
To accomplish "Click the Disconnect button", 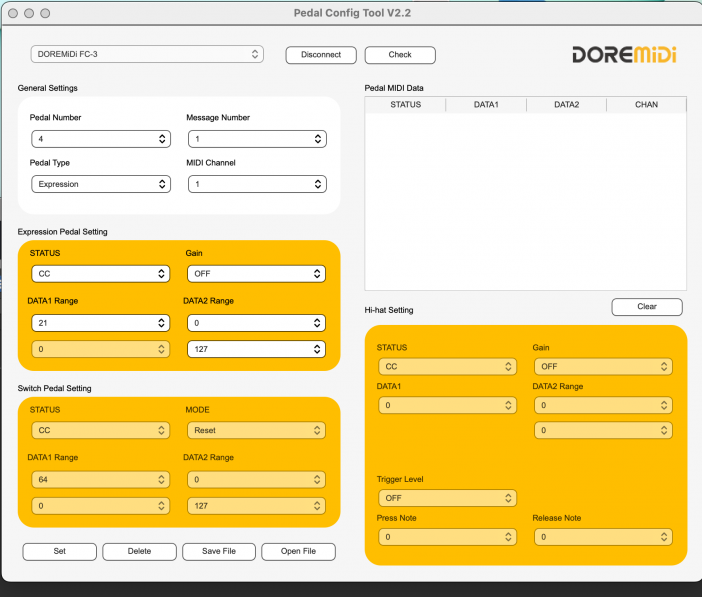I will [321, 55].
